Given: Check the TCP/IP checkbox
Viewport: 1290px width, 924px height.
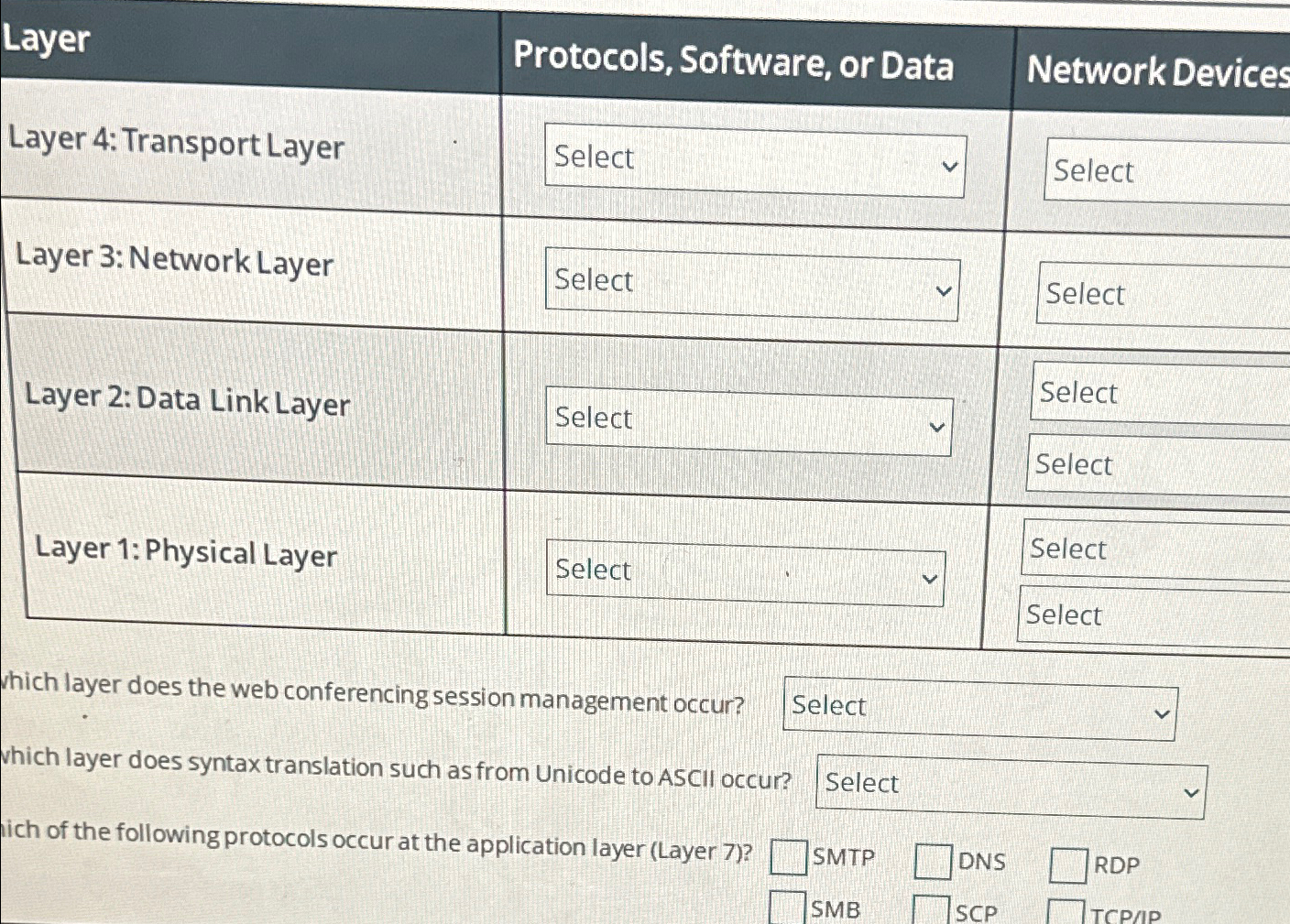Looking at the screenshot, I should 1066,912.
